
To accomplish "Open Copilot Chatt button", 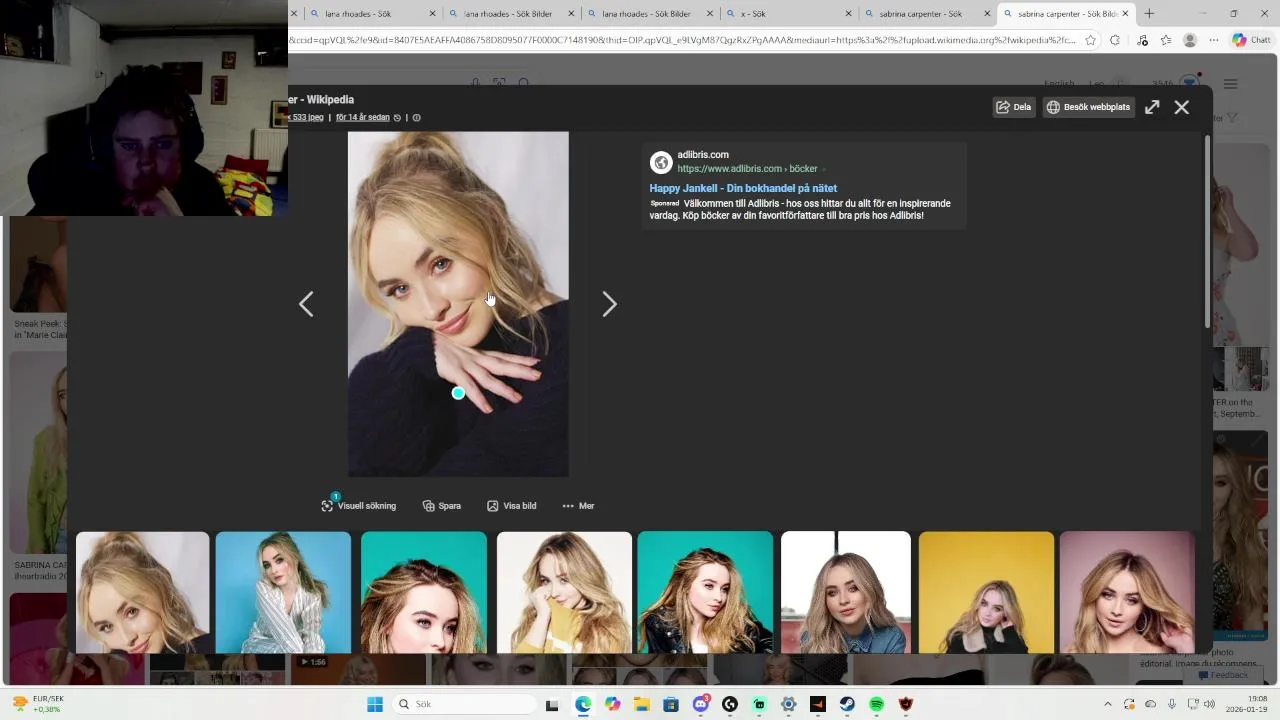I will click(1253, 41).
